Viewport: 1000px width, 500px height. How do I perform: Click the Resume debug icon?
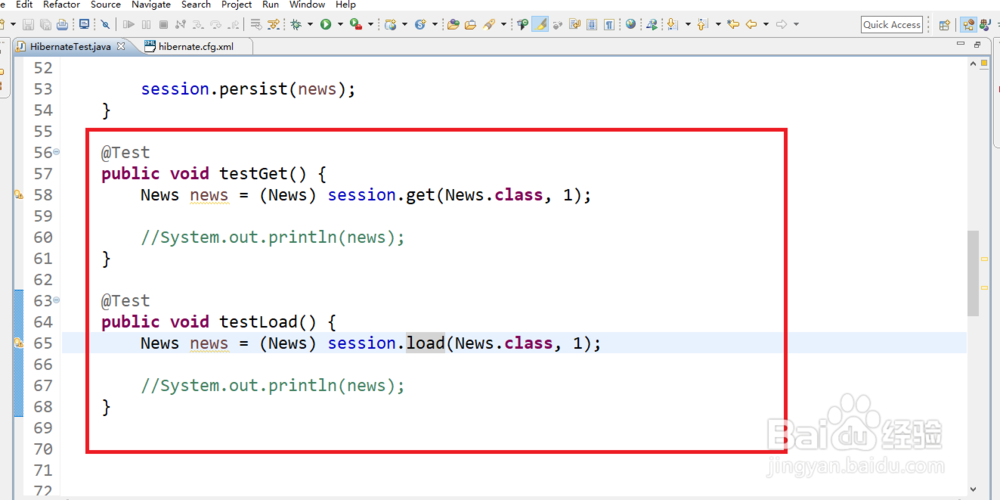pyautogui.click(x=129, y=24)
